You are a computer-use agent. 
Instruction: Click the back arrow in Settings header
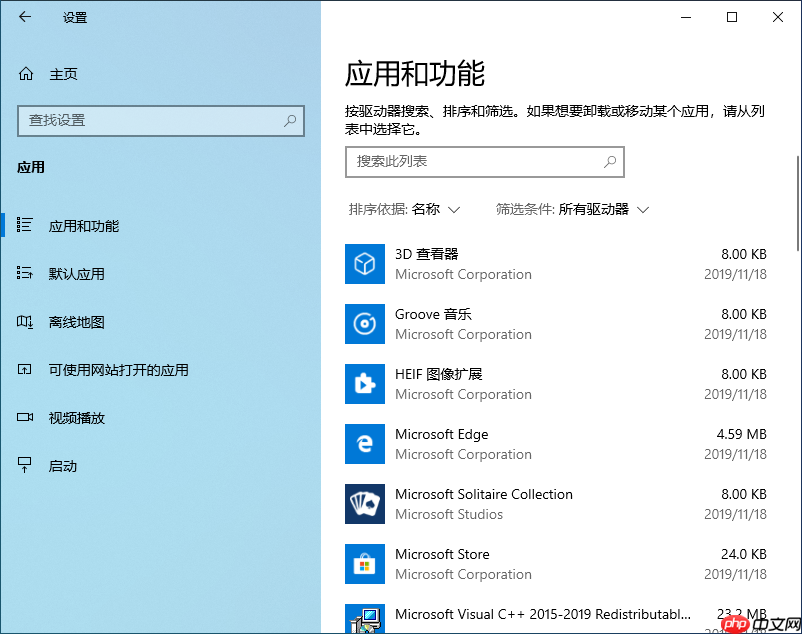pos(25,17)
